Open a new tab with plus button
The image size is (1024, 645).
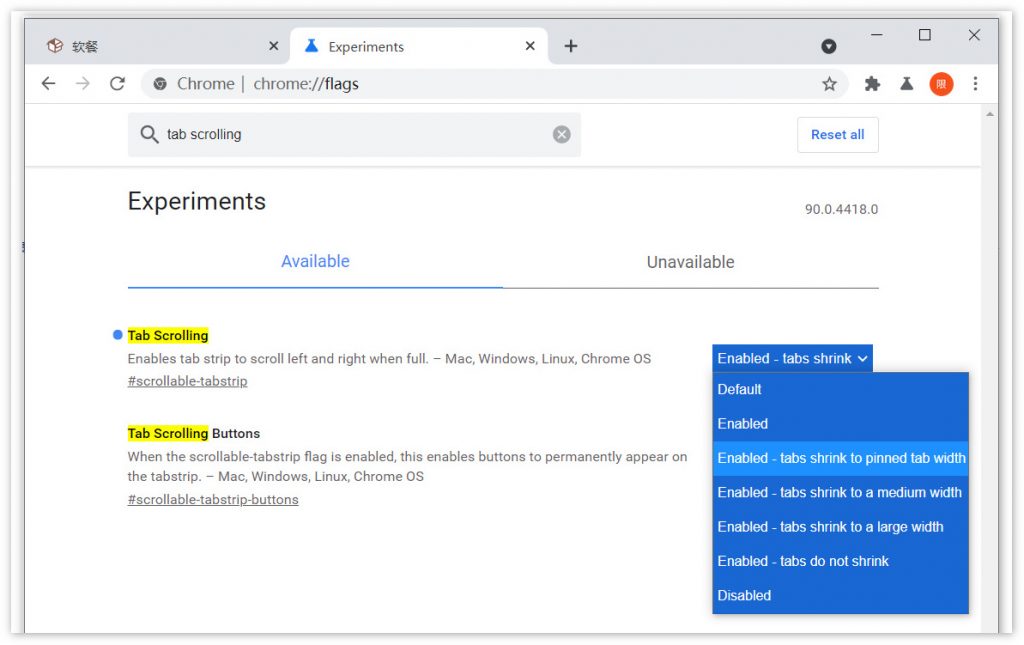[x=570, y=46]
